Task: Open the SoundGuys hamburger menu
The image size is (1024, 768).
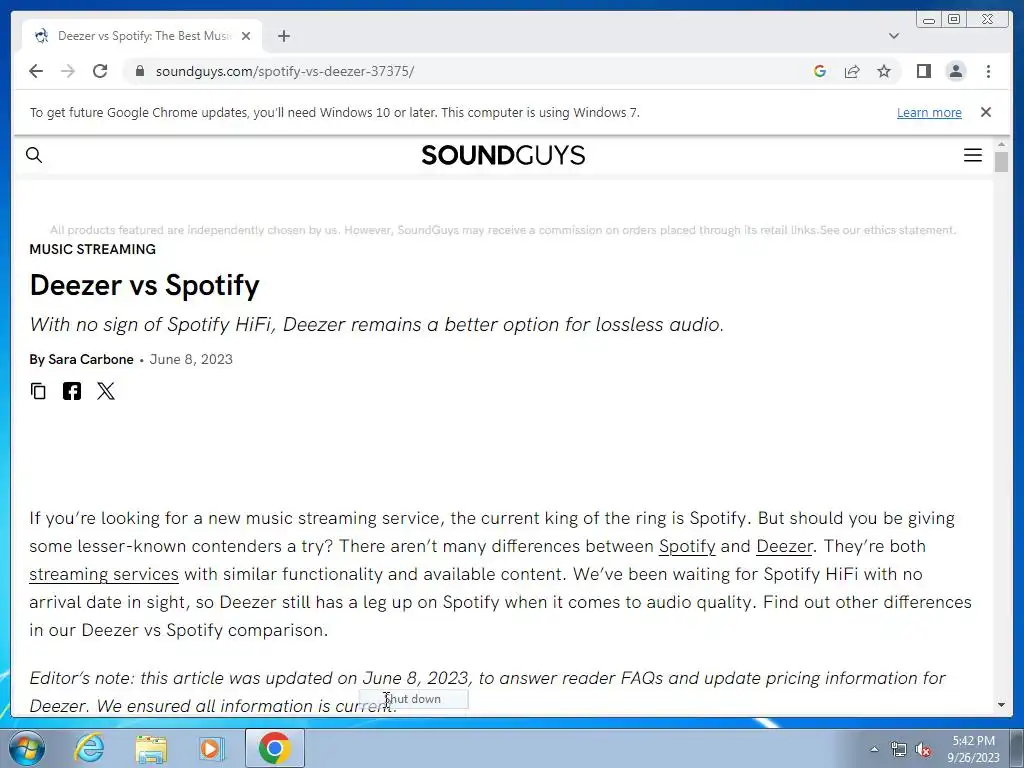Action: 972,155
